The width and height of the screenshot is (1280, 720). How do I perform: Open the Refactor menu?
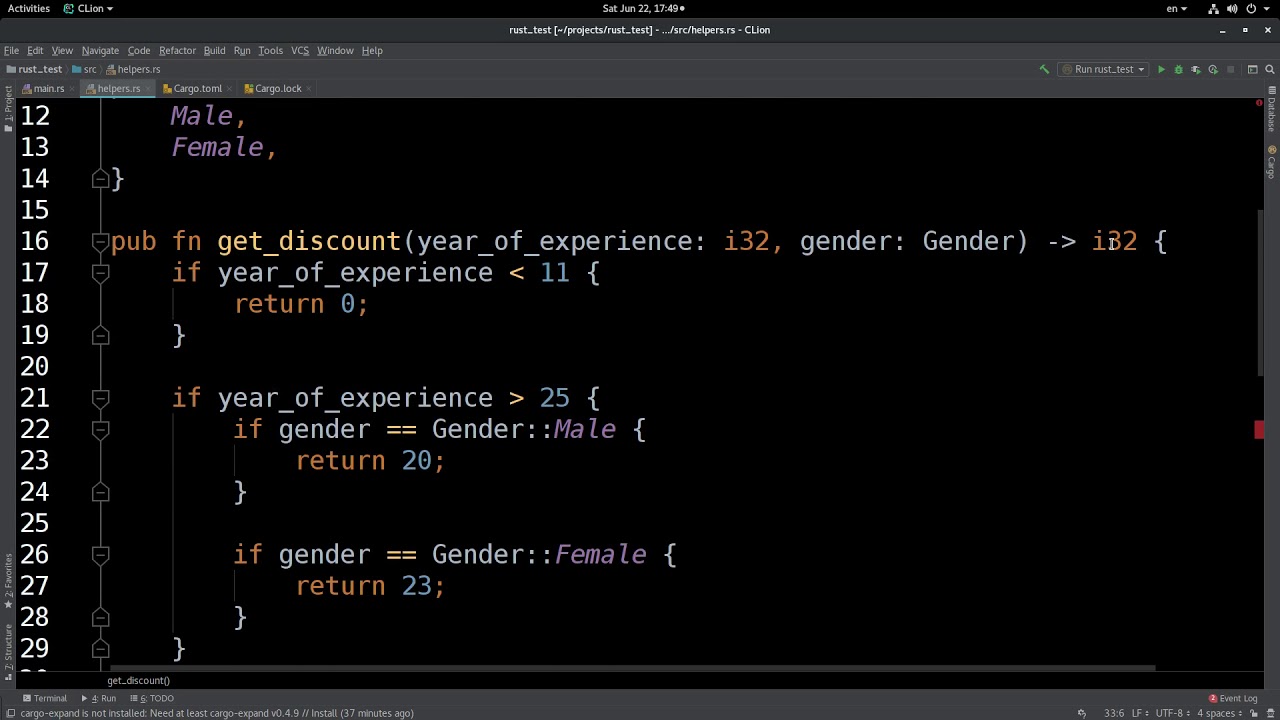click(x=177, y=50)
